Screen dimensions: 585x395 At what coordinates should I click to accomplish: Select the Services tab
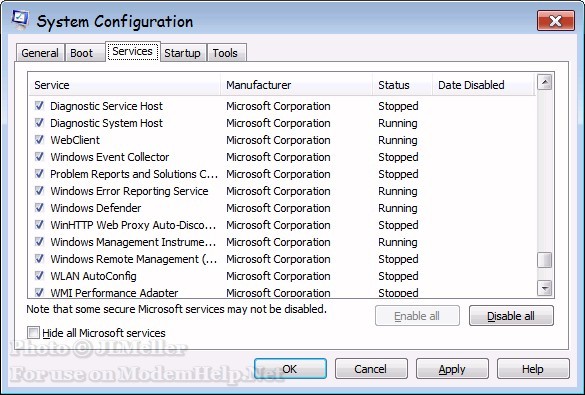[x=132, y=51]
